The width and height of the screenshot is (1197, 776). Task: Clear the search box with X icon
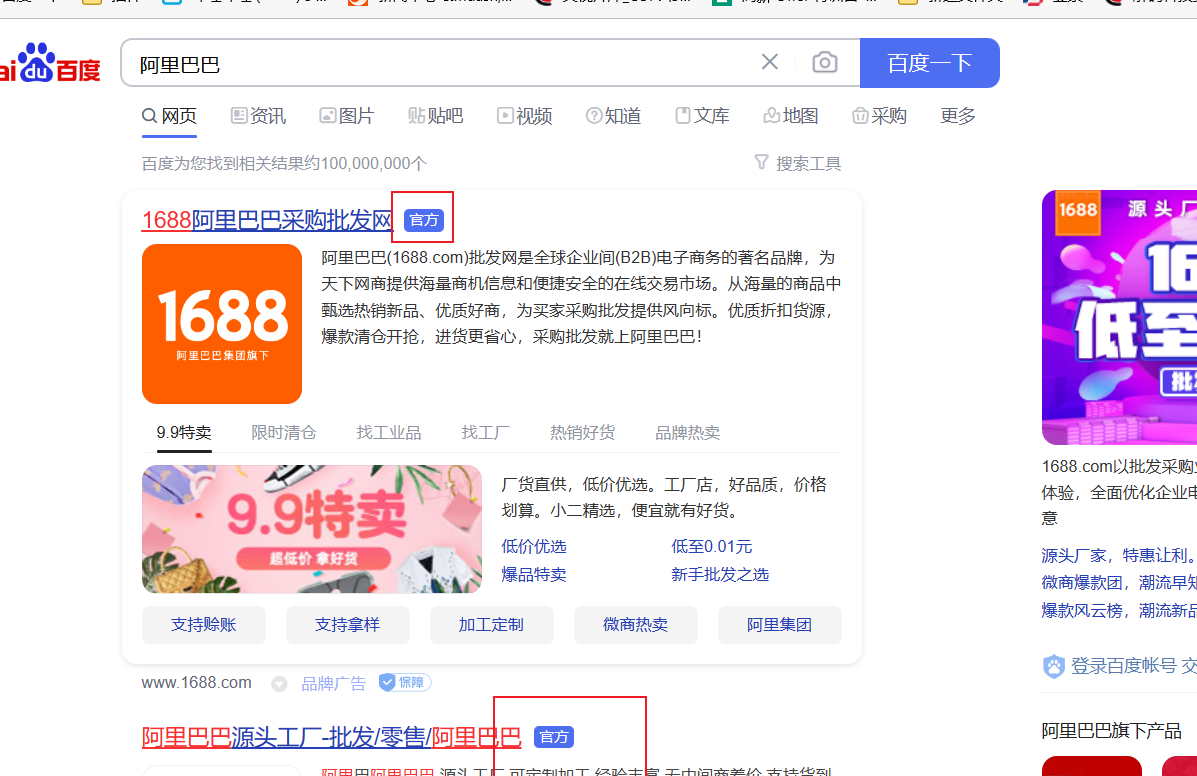pos(770,62)
